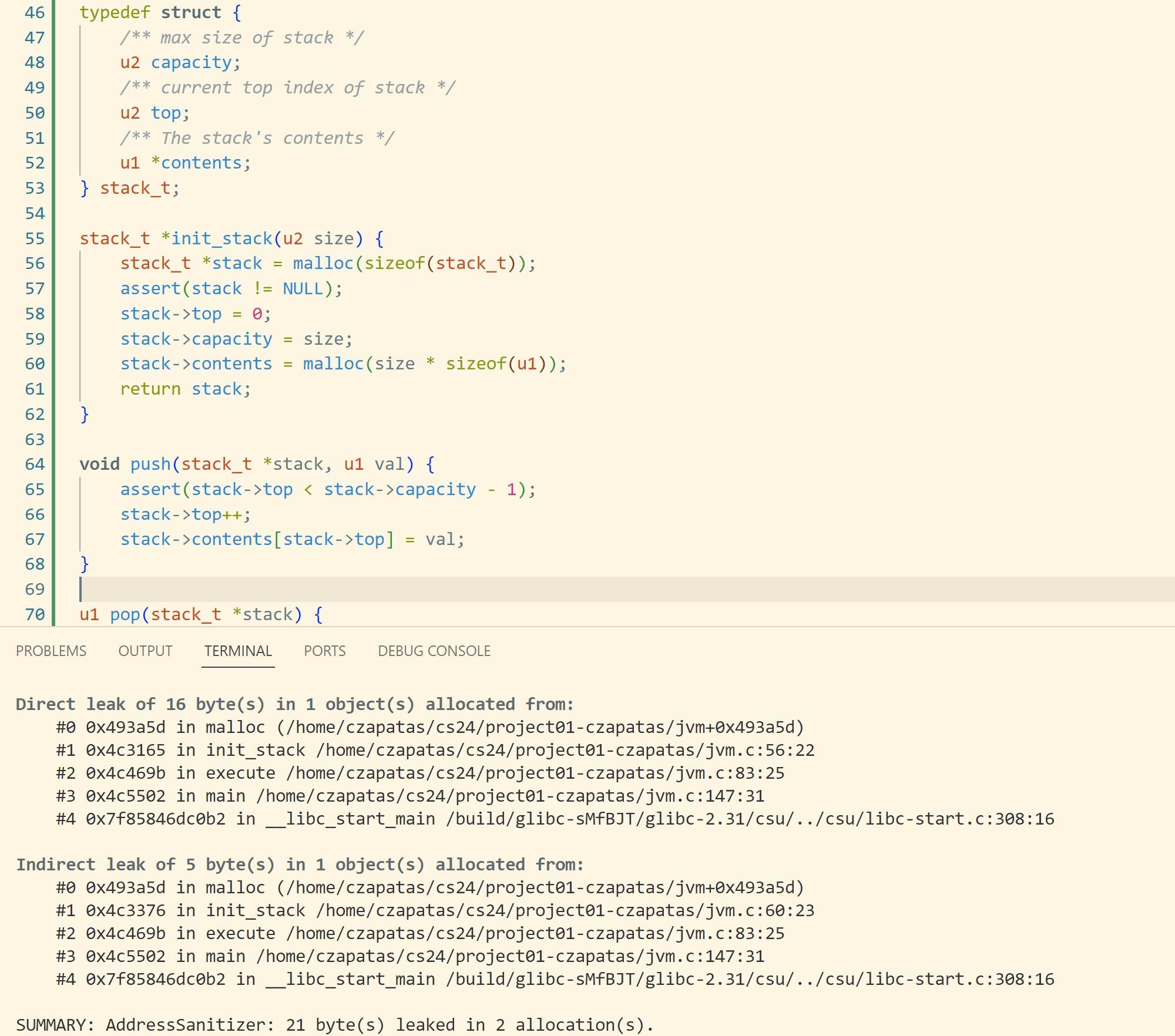The image size is (1175, 1036).
Task: Click the init_stack function name on line 55
Action: (221, 238)
